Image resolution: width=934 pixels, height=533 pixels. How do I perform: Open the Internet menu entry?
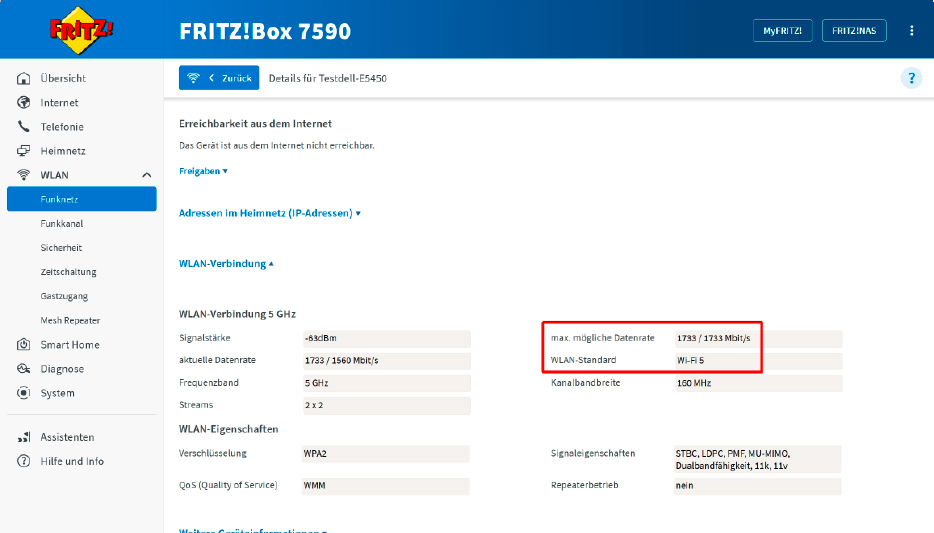click(x=60, y=102)
